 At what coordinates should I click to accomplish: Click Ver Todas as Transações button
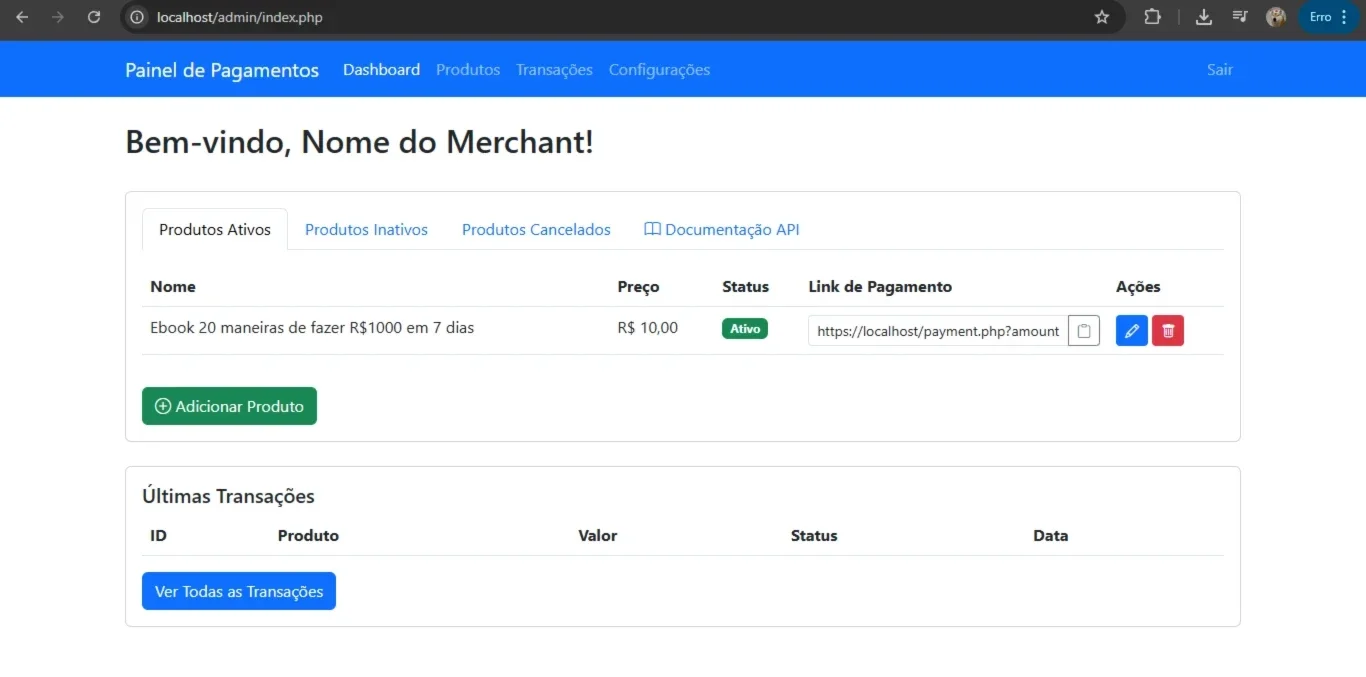click(239, 591)
